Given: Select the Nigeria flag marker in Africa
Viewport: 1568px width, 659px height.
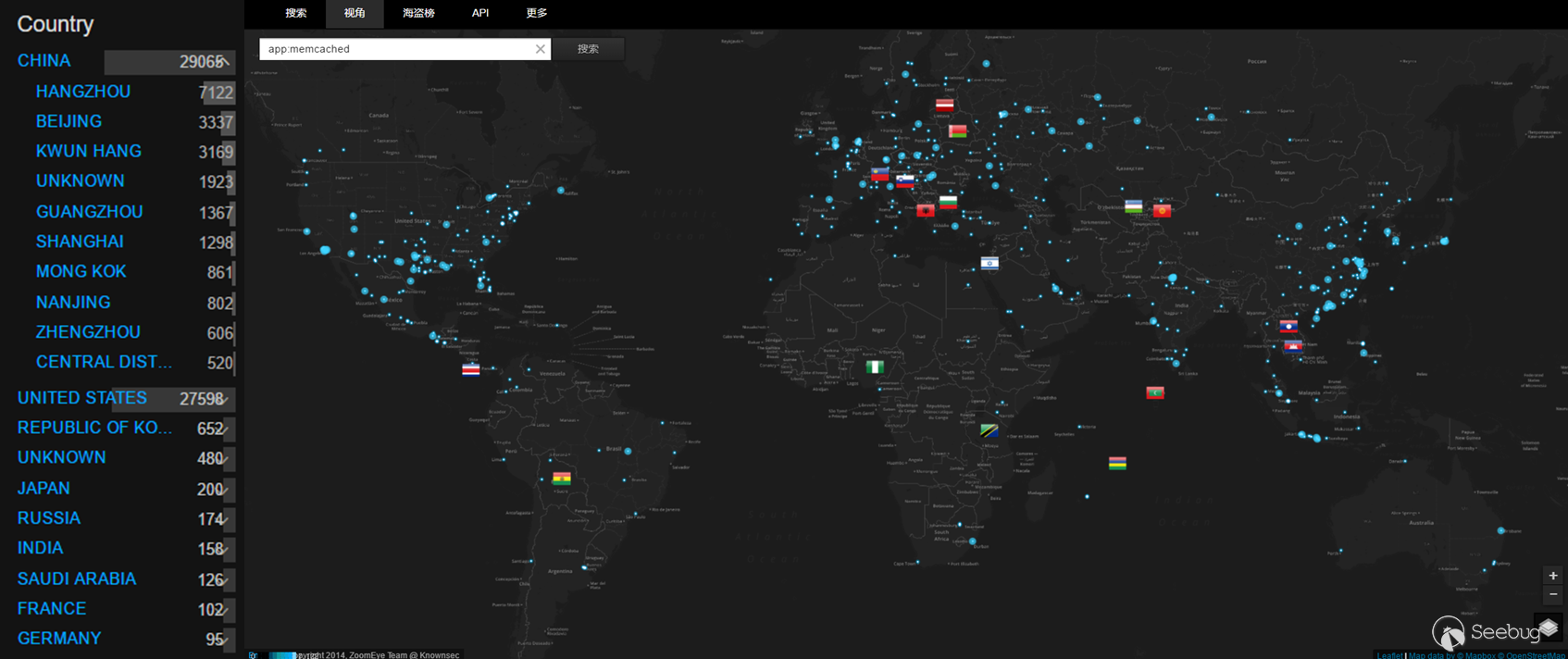Looking at the screenshot, I should 874,367.
